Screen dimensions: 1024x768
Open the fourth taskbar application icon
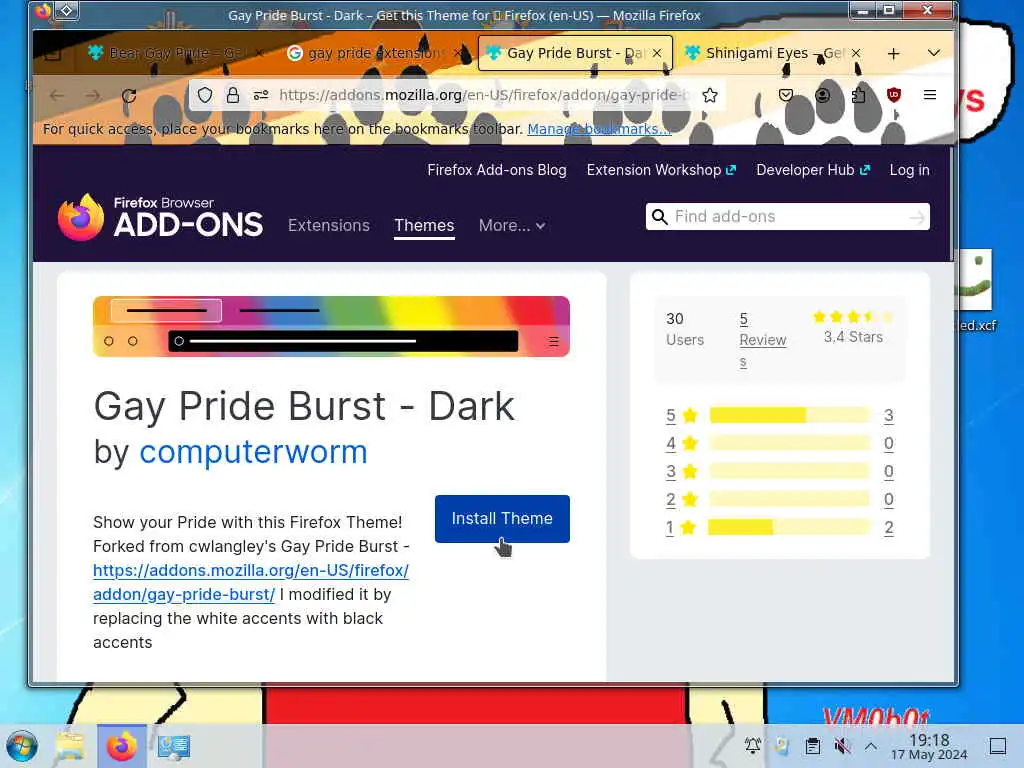(x=174, y=746)
